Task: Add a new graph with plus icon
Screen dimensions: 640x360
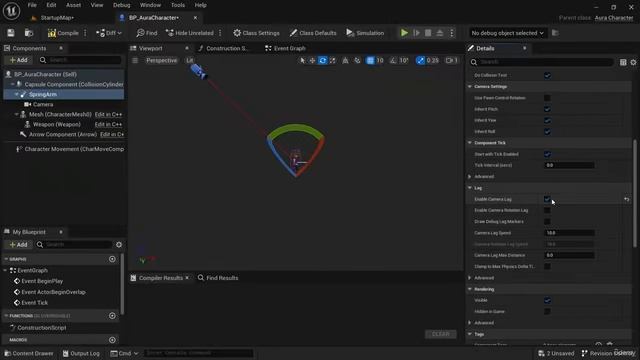Action: (x=112, y=259)
